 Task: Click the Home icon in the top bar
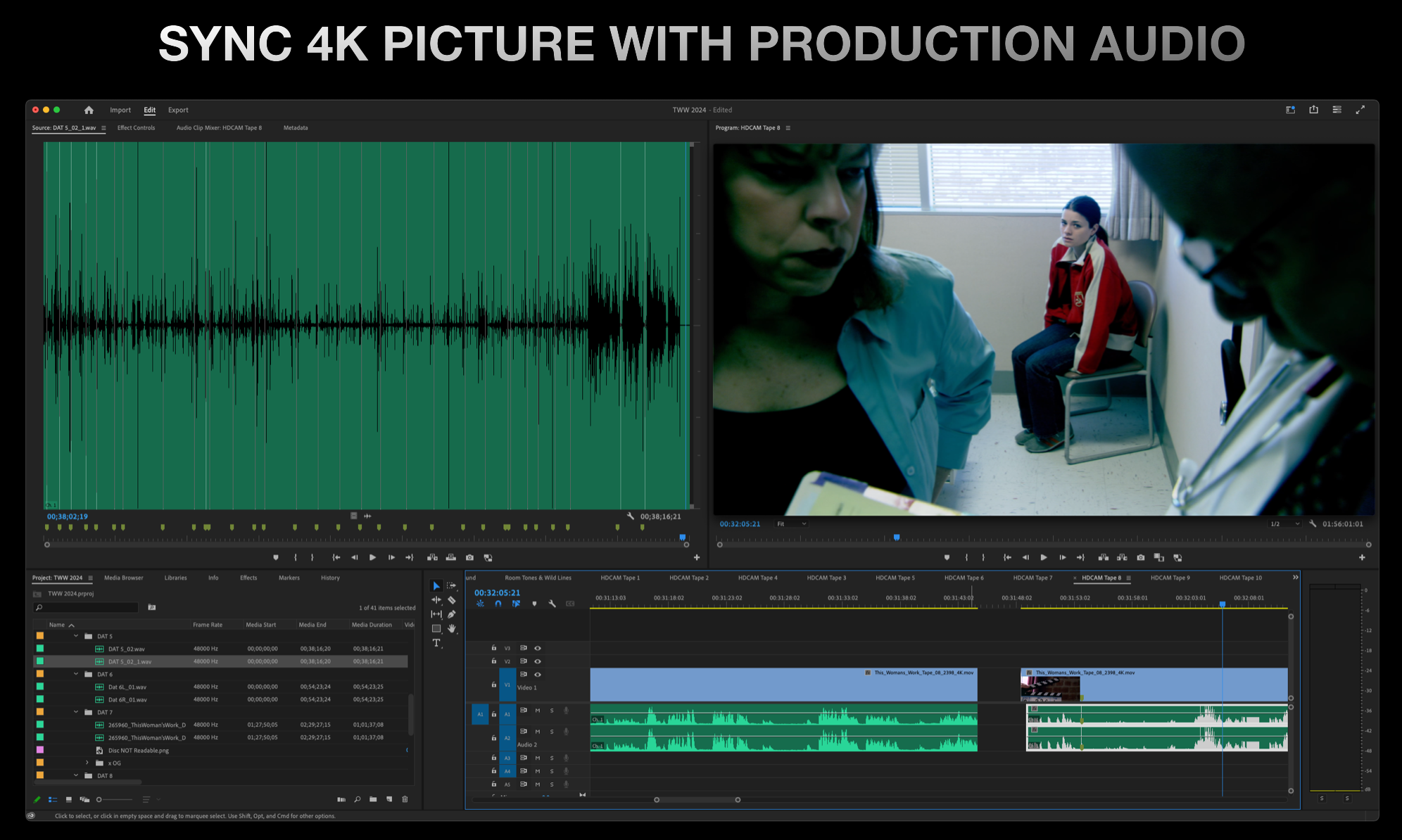pos(89,110)
